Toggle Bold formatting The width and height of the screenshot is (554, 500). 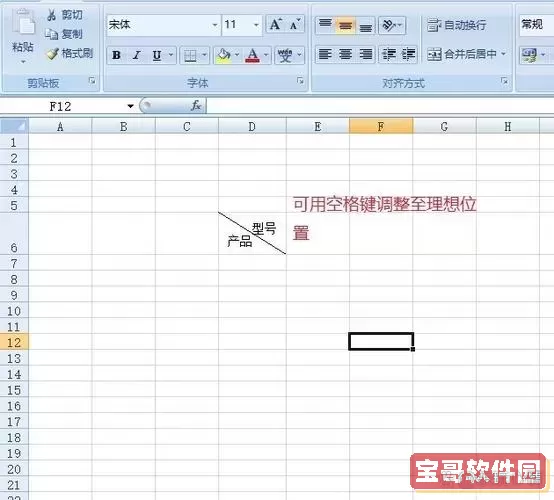(x=116, y=55)
